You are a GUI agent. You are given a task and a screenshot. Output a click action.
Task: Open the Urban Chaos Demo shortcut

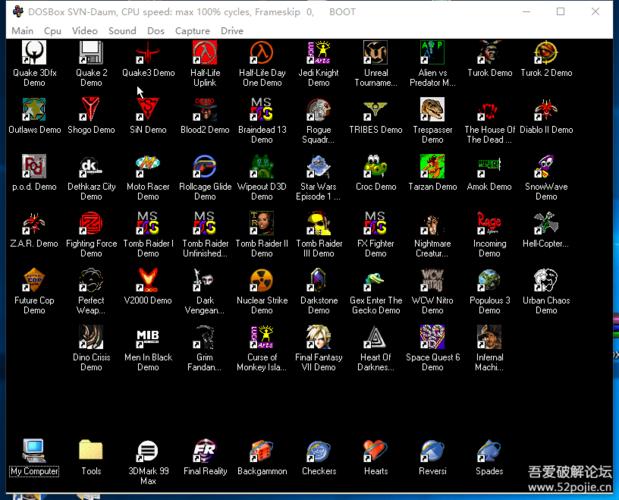[x=546, y=280]
